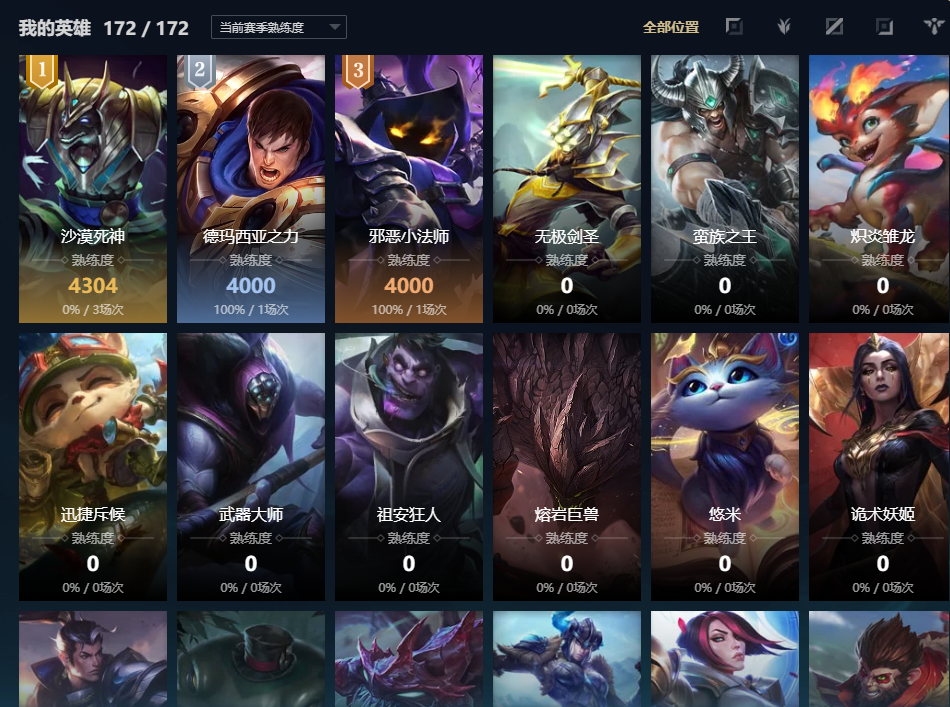
Task: Select the 诡术妖姬 champion card
Action: point(879,467)
